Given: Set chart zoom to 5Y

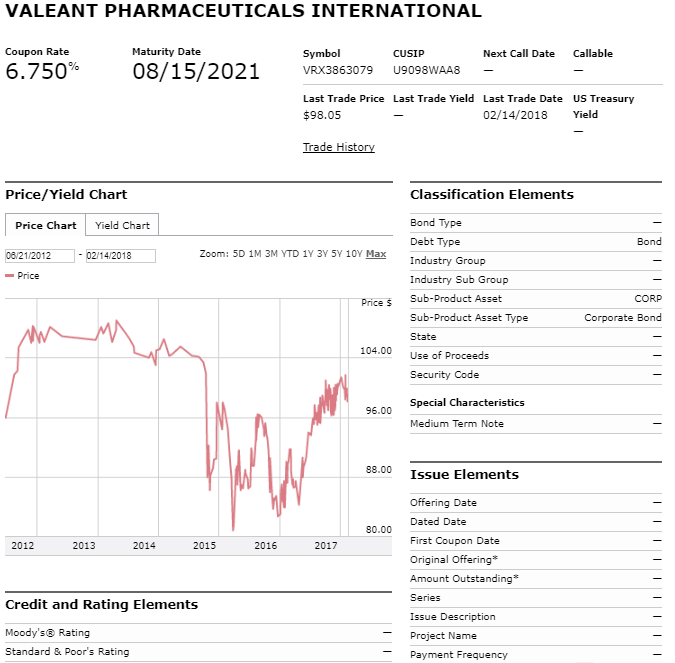Looking at the screenshot, I should tap(337, 254).
